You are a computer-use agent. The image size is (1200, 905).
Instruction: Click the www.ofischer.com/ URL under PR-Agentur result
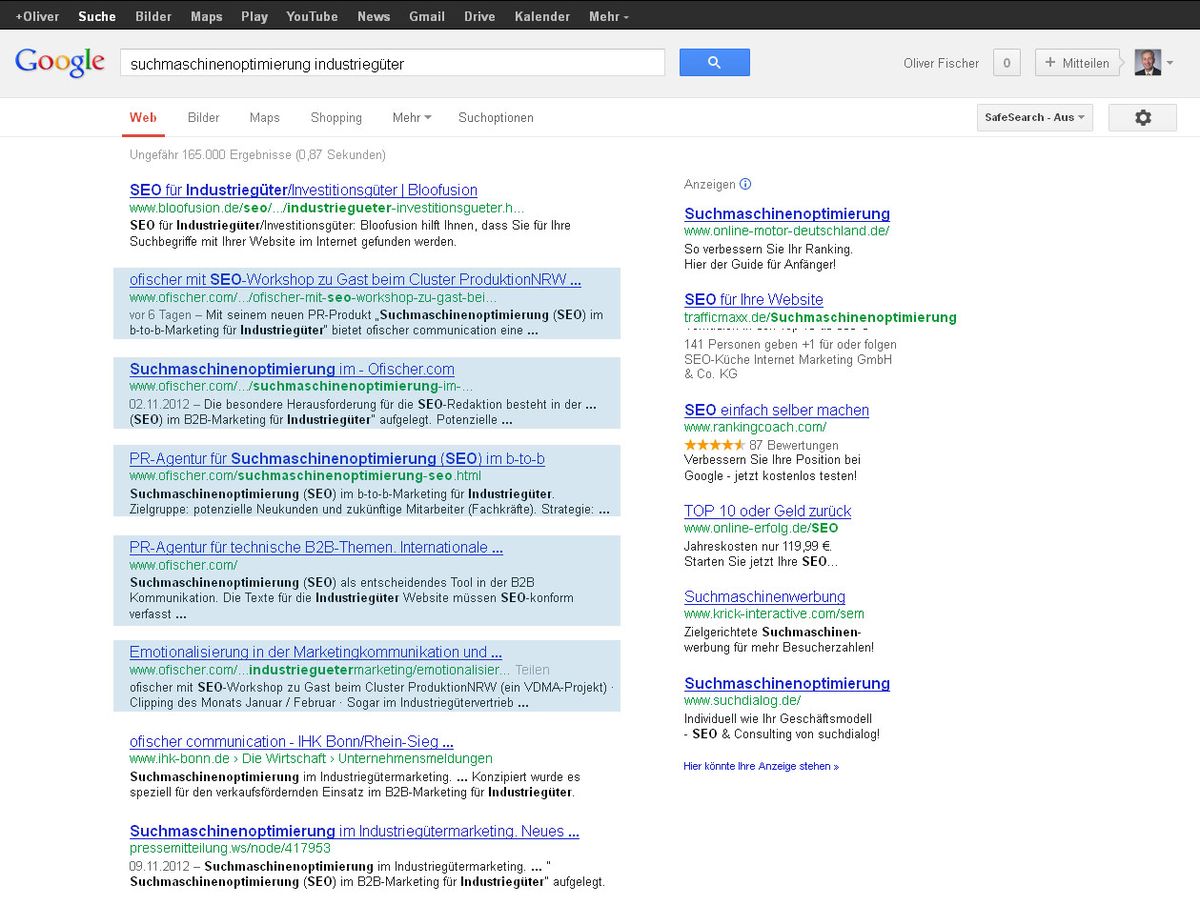pyautogui.click(x=183, y=565)
